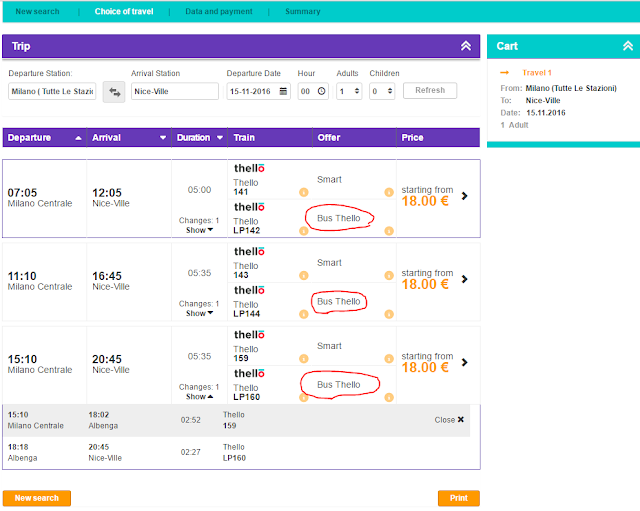The height and width of the screenshot is (511, 640).
Task: Click the 18:18 Albenga departure in details
Action: 22,452
